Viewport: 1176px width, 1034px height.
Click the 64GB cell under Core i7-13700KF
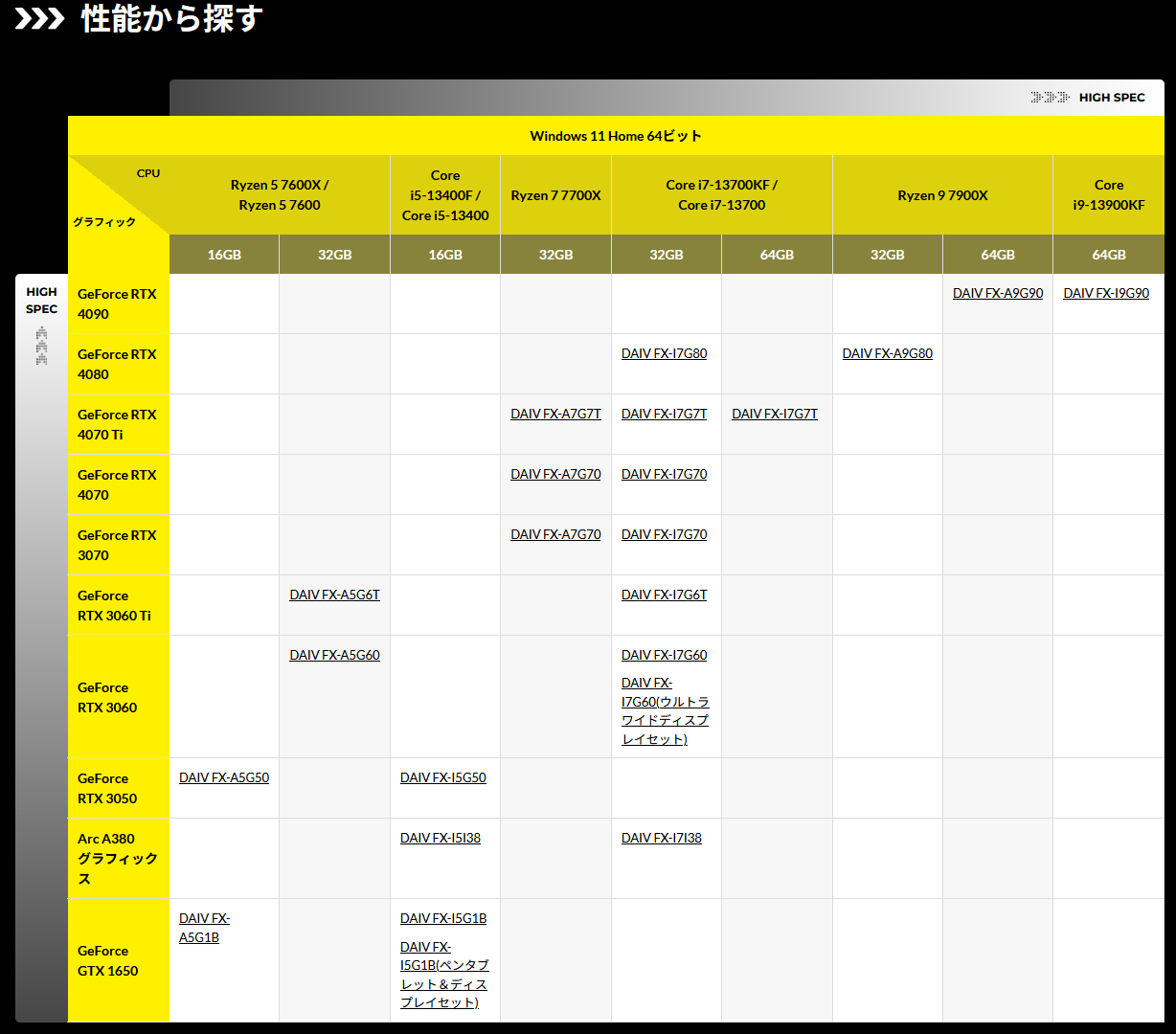[x=777, y=255]
